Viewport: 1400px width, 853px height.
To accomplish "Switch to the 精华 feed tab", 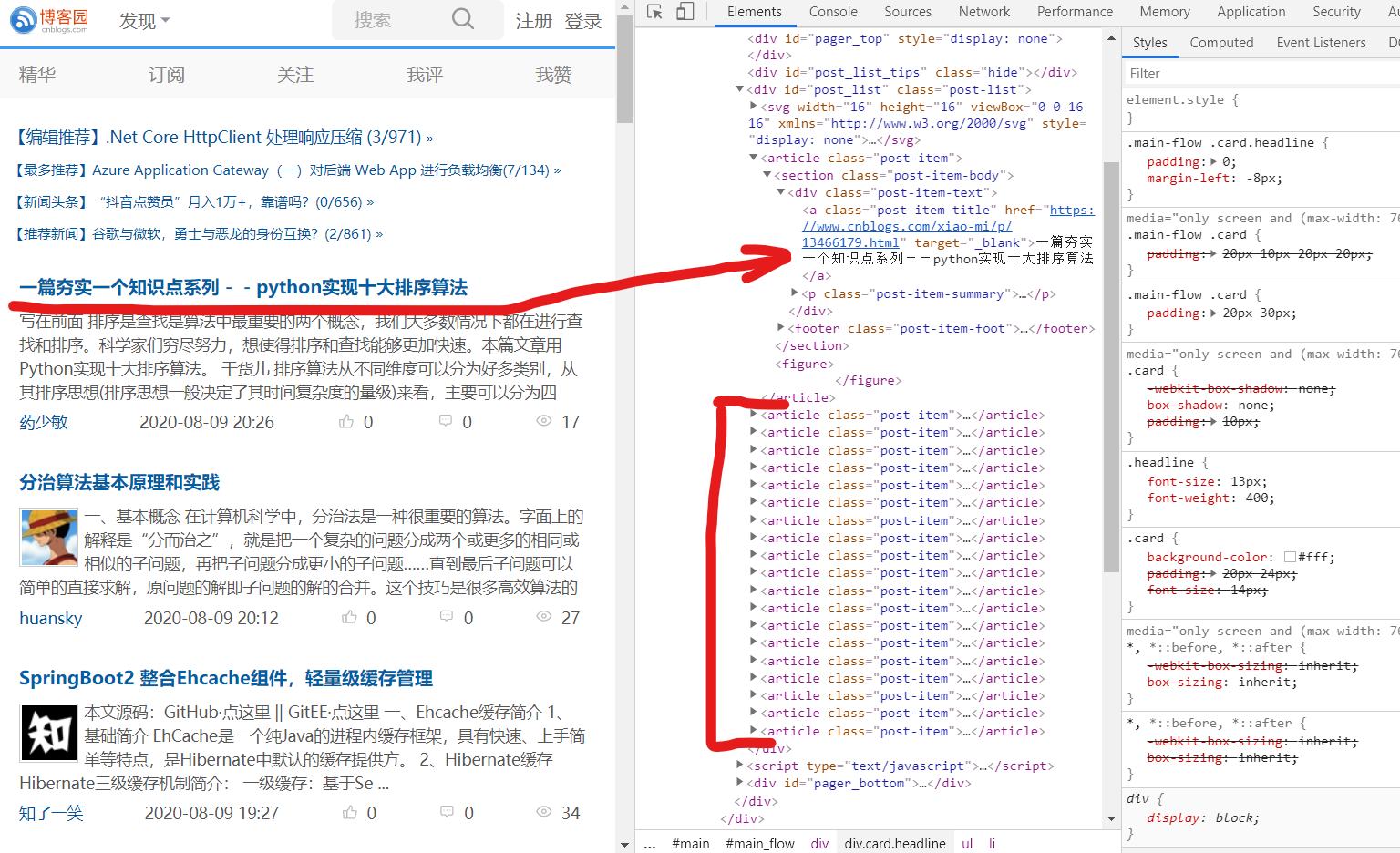I will click(x=37, y=75).
